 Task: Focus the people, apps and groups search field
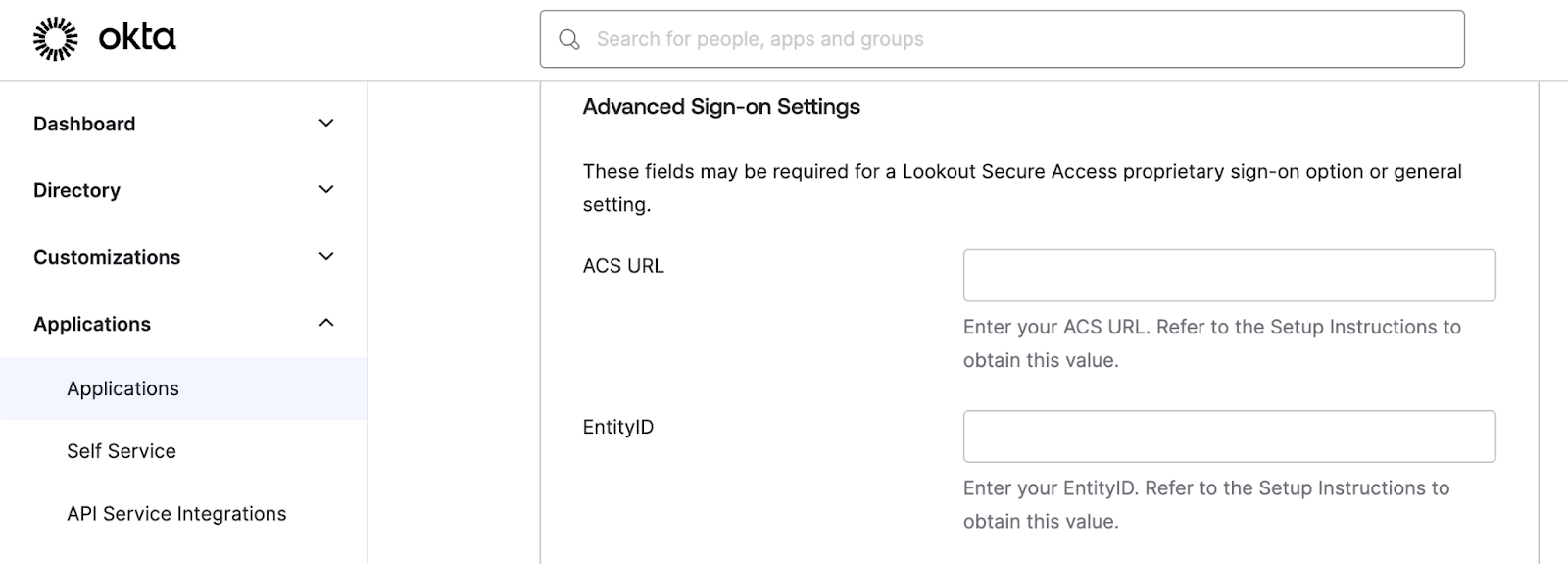point(1002,39)
